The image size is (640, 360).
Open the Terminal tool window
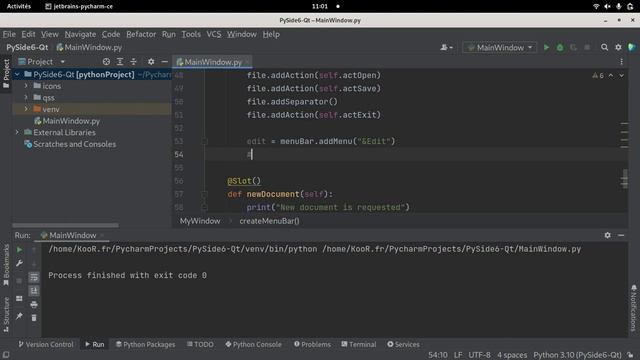click(359, 344)
